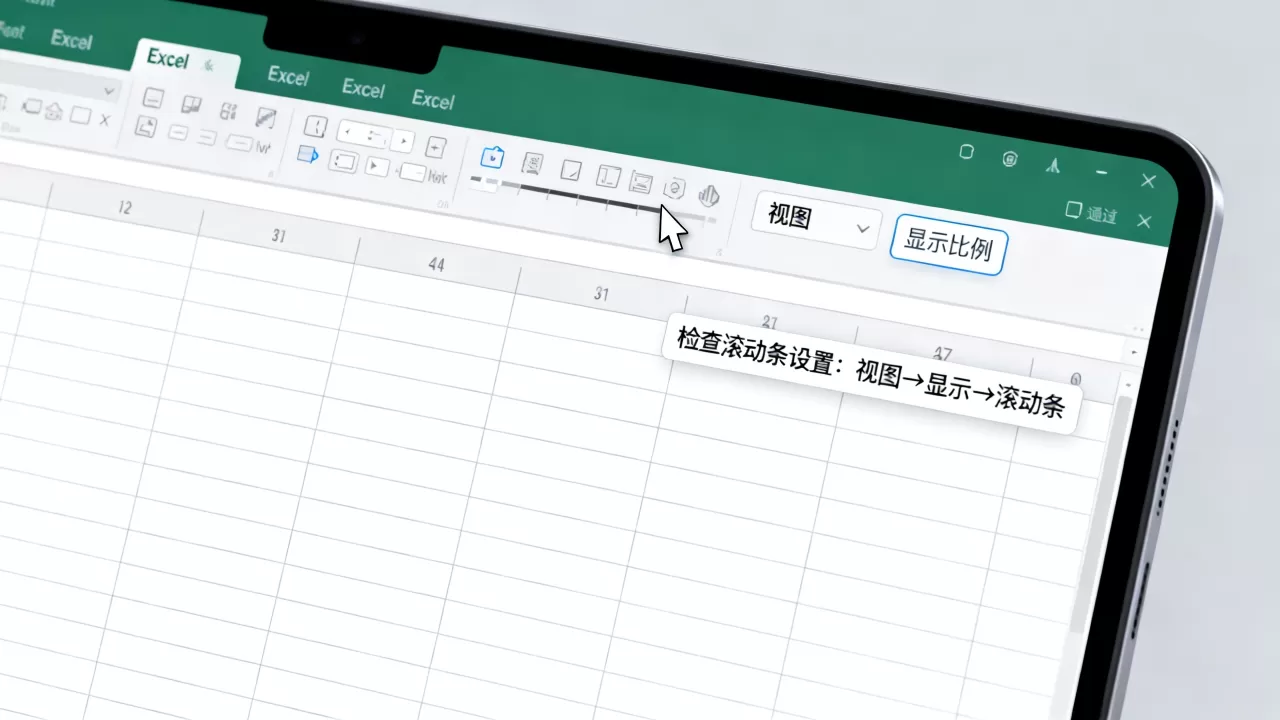Click the small X icon in the left ribbon group

point(104,120)
